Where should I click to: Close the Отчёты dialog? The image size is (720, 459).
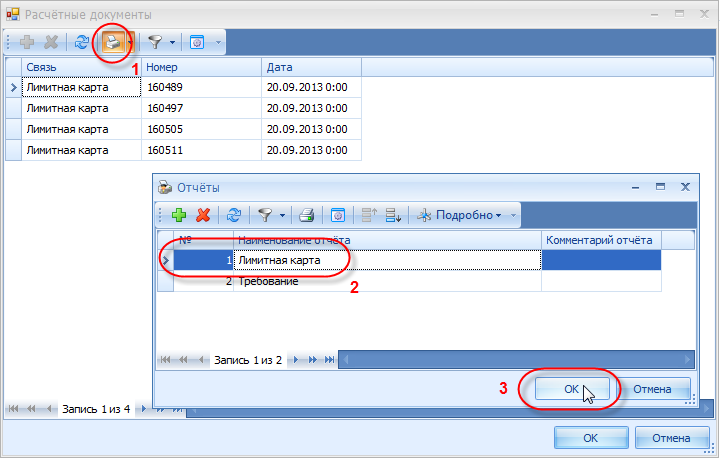(685, 187)
